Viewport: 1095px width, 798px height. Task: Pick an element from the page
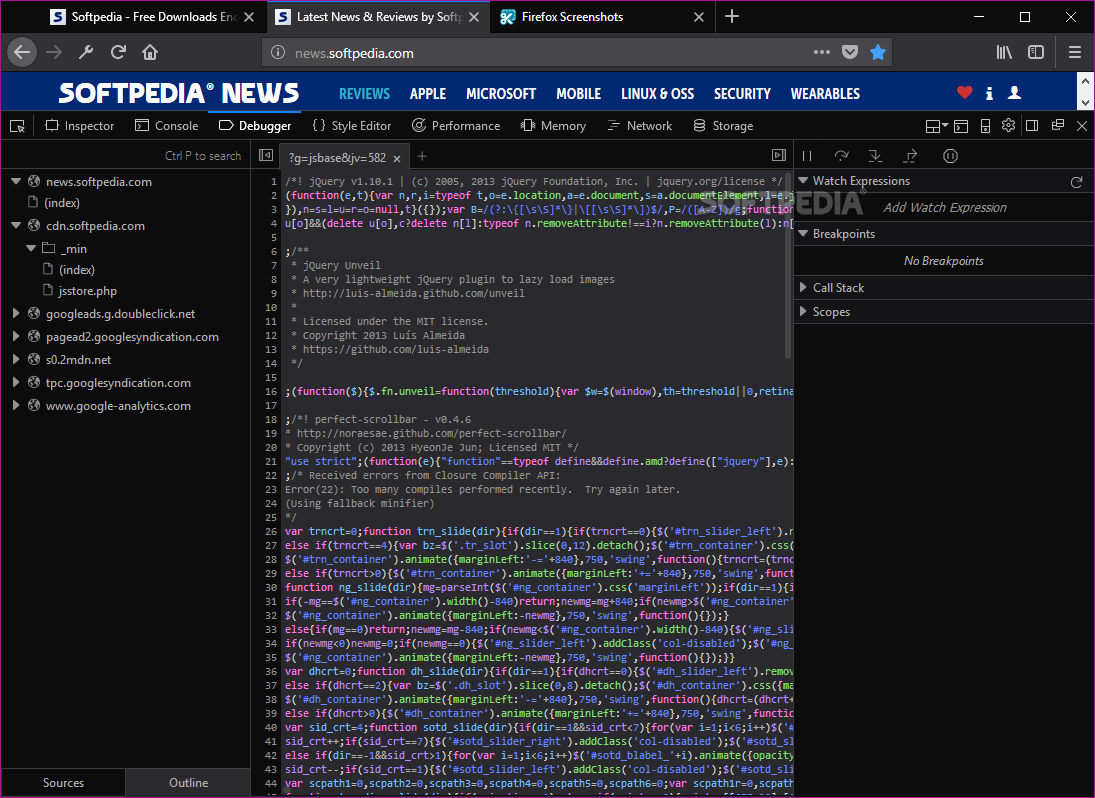pyautogui.click(x=17, y=126)
